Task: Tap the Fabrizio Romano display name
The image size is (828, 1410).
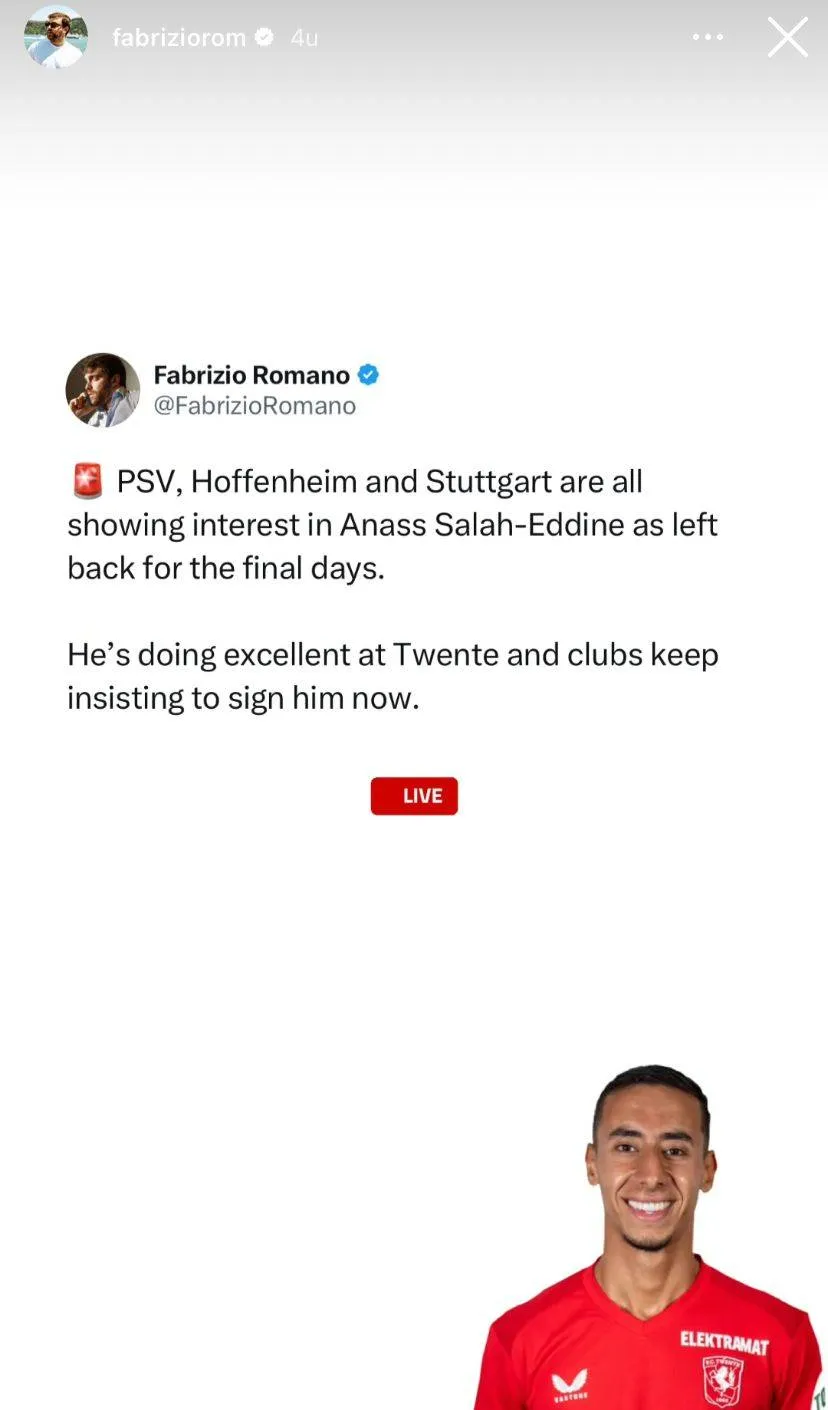Action: coord(252,375)
